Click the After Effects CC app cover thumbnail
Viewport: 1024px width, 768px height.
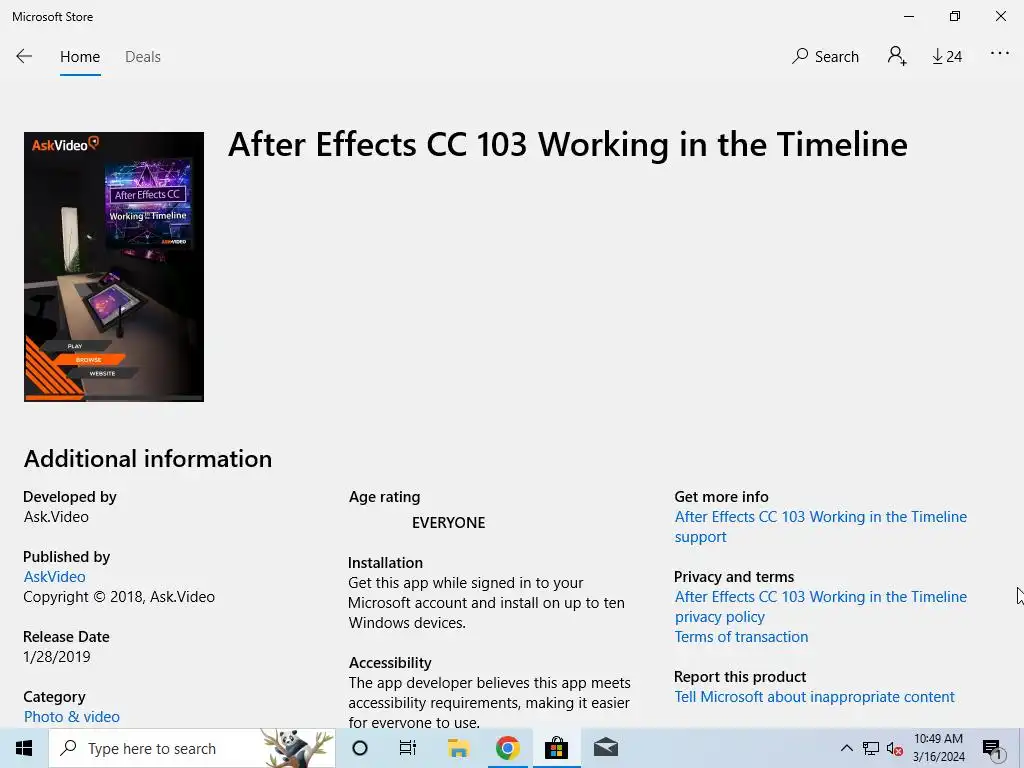click(114, 266)
